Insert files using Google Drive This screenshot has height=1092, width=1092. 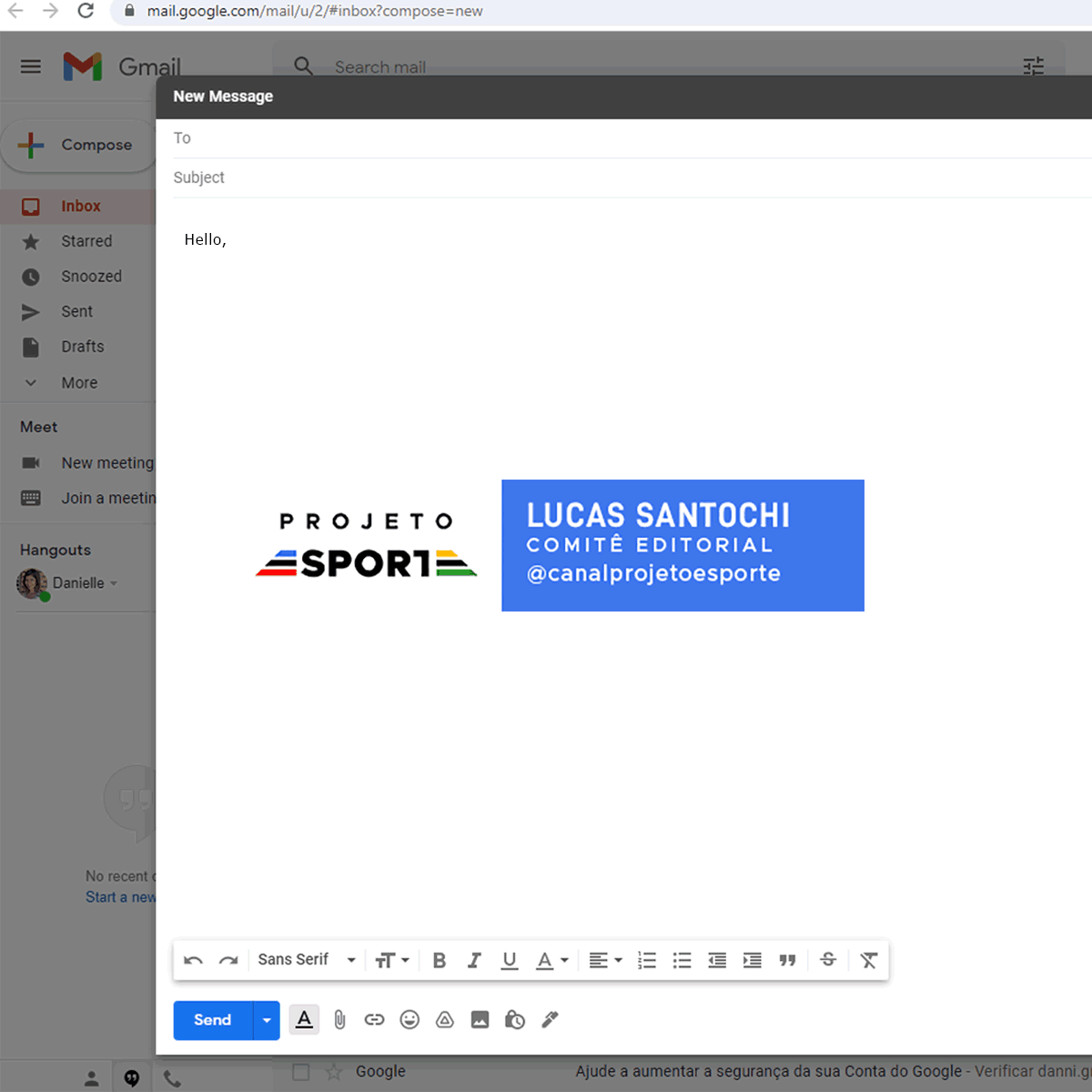(x=445, y=1020)
